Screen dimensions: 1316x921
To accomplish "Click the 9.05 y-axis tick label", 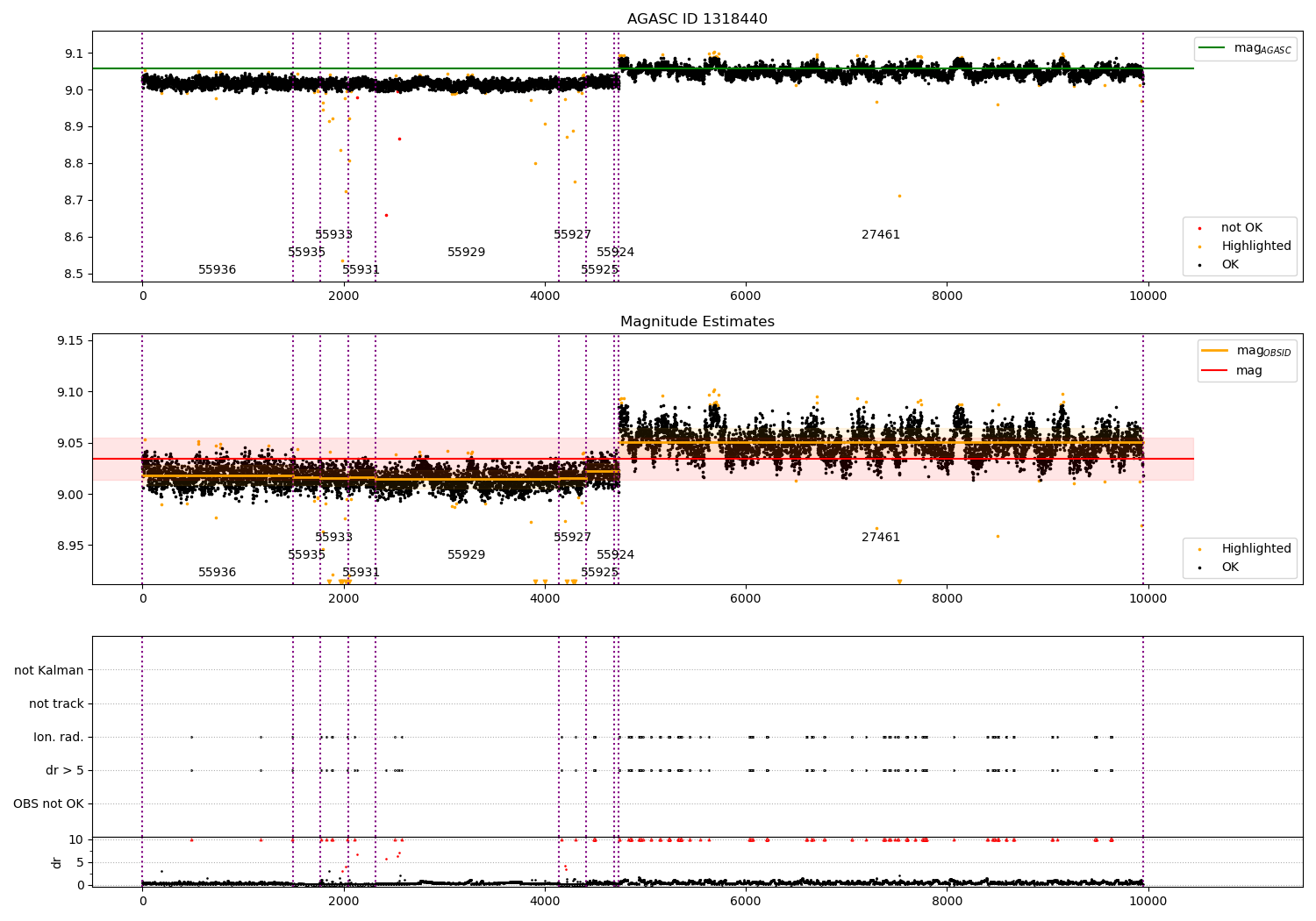I will tap(70, 443).
